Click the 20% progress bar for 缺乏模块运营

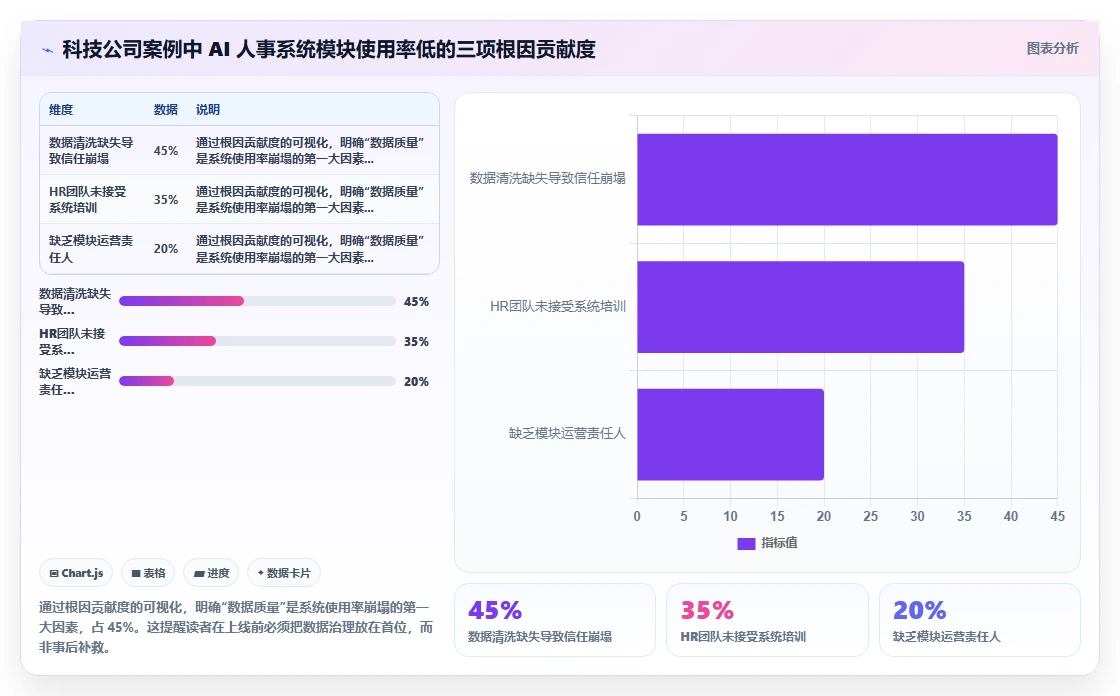click(x=257, y=382)
